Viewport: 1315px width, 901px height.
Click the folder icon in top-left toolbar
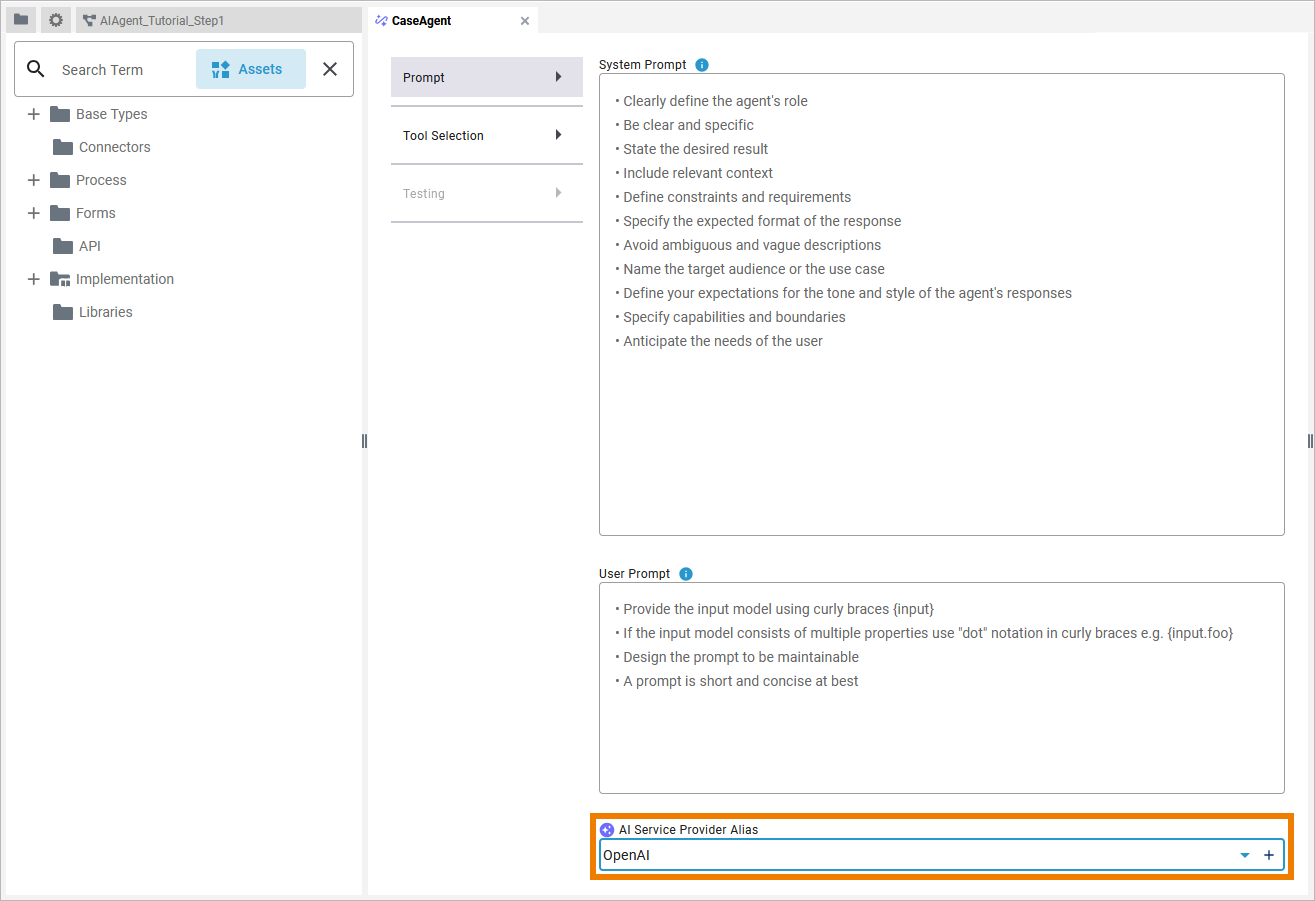(21, 20)
